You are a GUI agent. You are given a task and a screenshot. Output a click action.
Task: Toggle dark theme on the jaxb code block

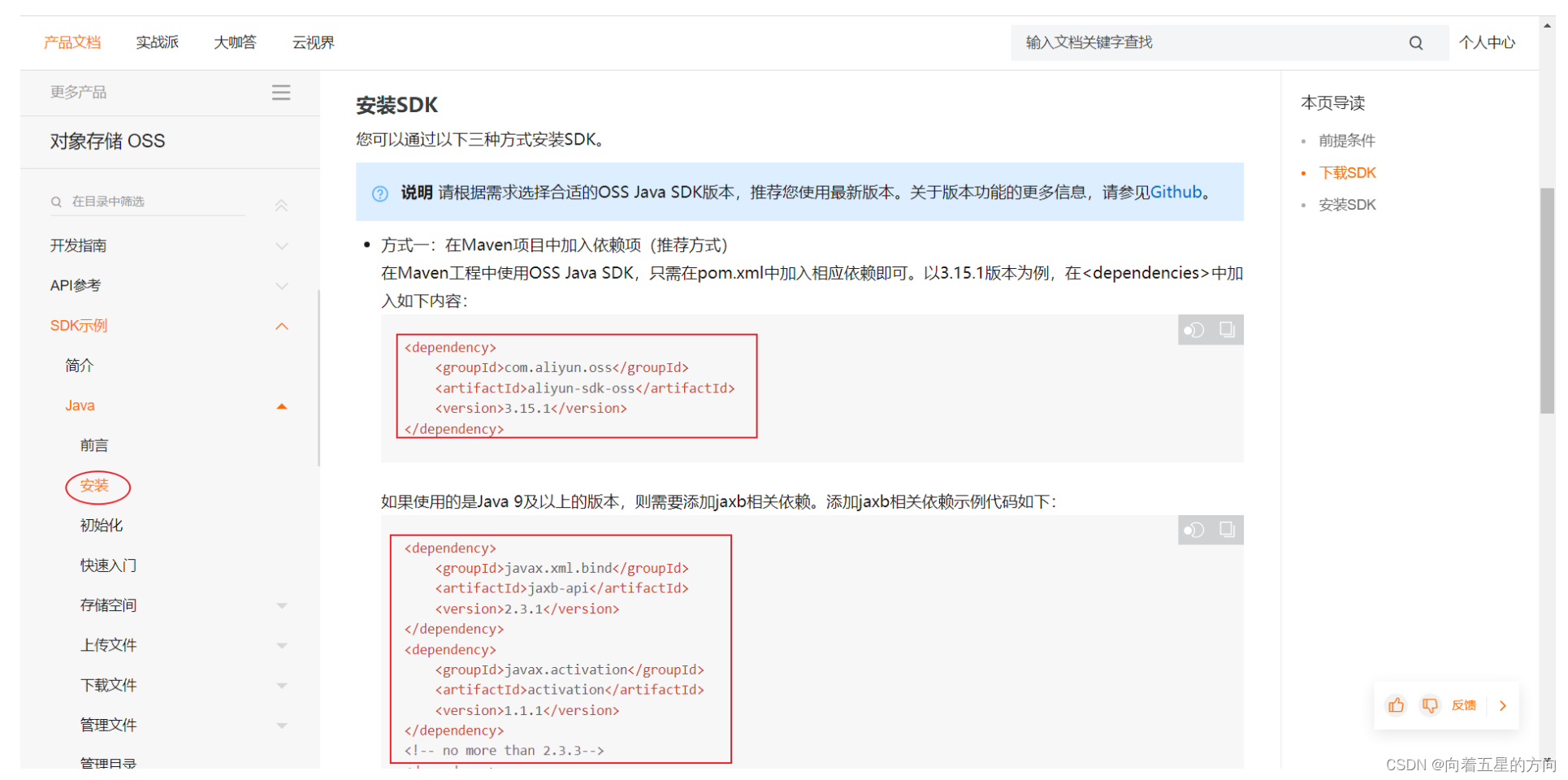pyautogui.click(x=1193, y=529)
